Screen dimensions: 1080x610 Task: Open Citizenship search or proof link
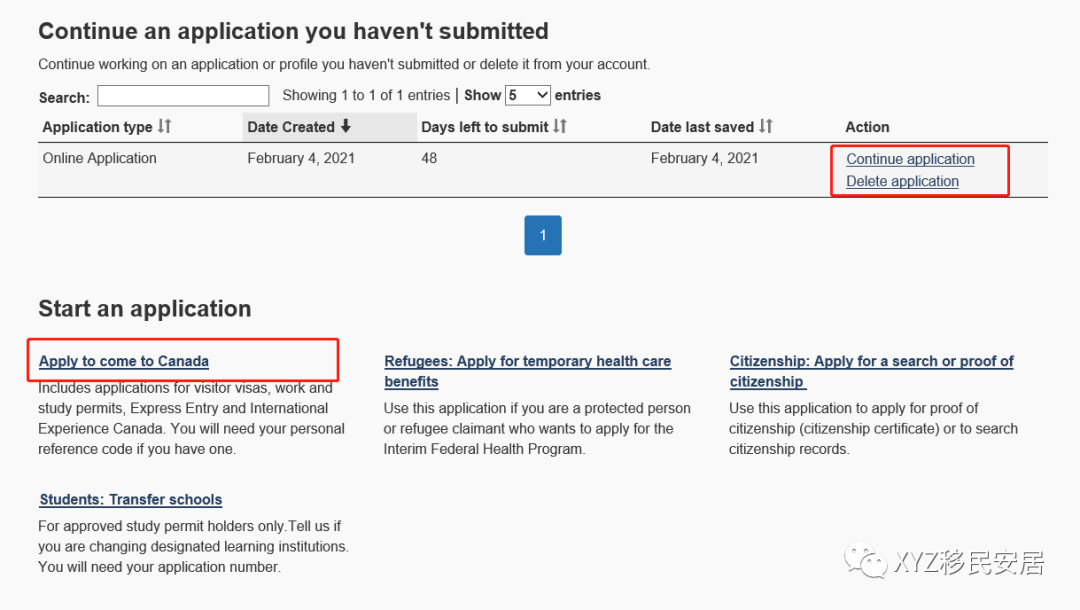tap(871, 361)
